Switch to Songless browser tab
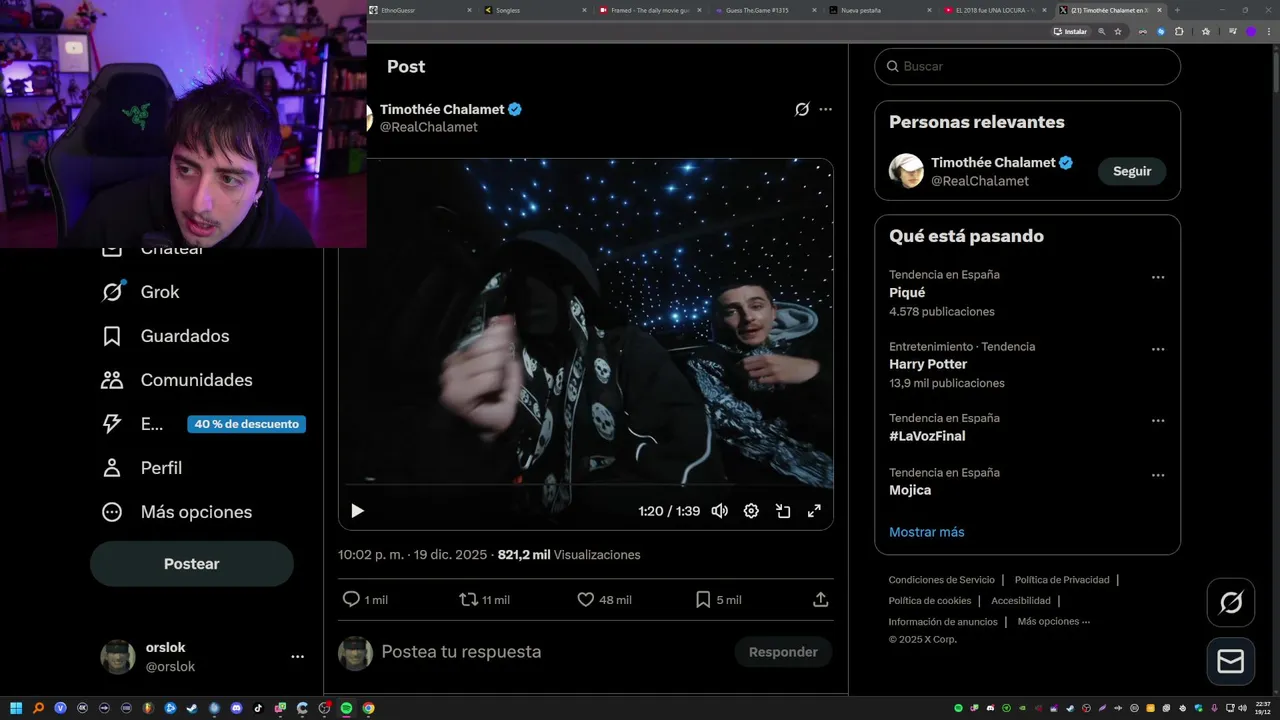The width and height of the screenshot is (1280, 720). (535, 10)
